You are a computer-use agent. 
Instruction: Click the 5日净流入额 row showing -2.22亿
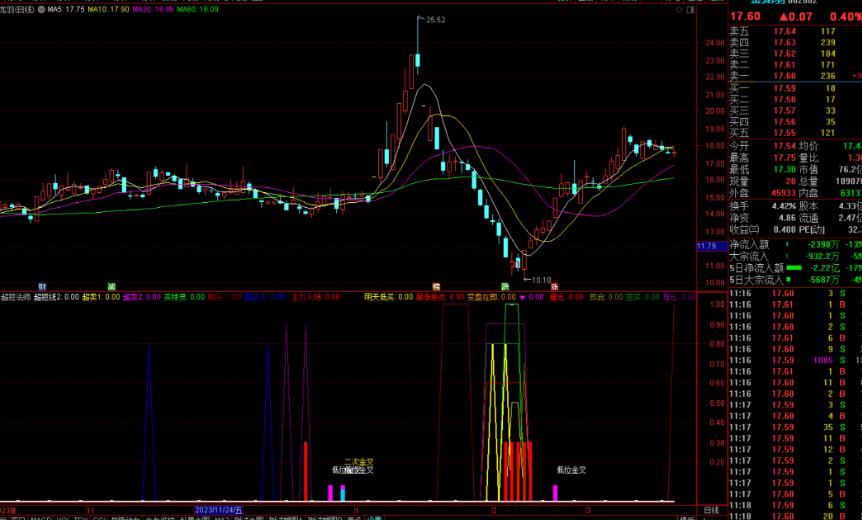(795, 268)
